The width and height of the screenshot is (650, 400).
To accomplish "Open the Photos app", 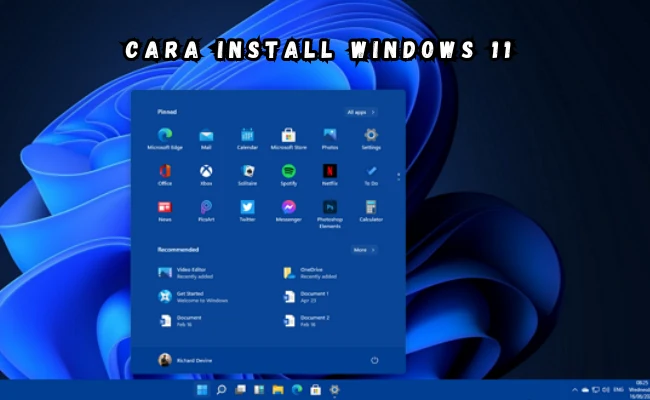I will coord(330,139).
